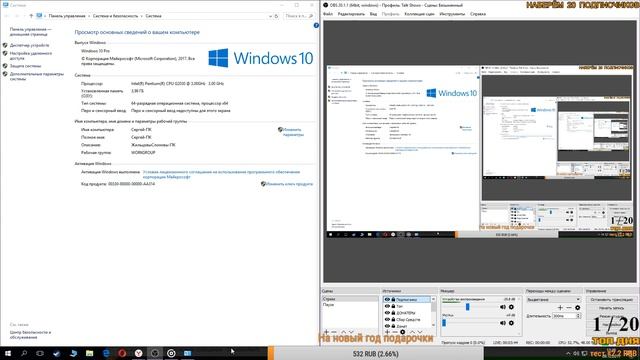
Task: Open the third OBS menu (View)
Action: coord(373,14)
